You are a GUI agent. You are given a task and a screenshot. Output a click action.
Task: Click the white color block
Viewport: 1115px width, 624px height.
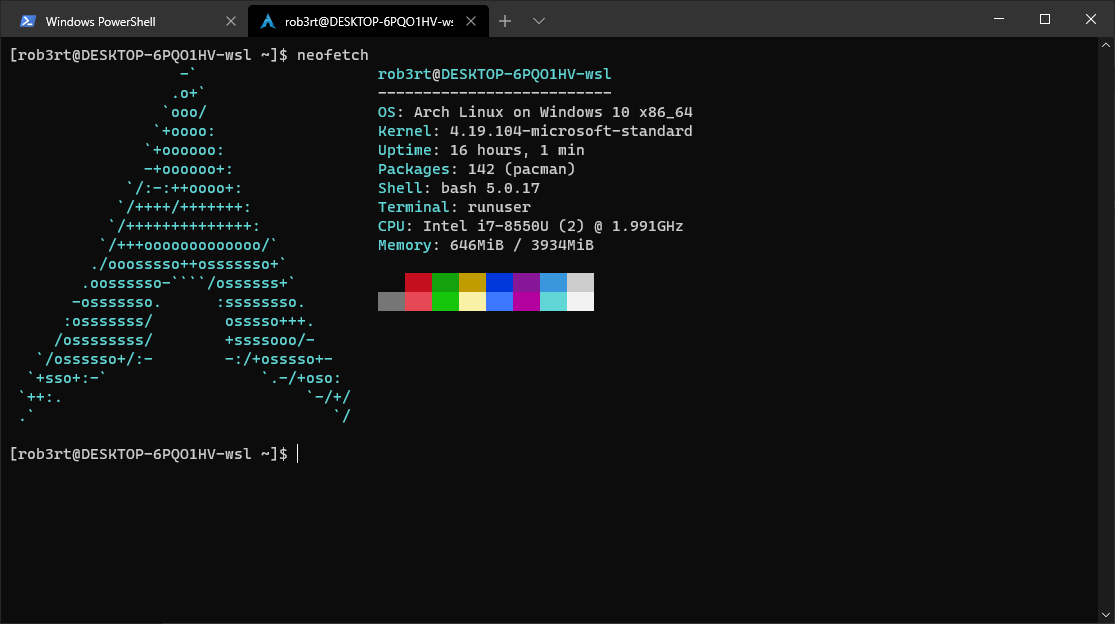point(580,301)
